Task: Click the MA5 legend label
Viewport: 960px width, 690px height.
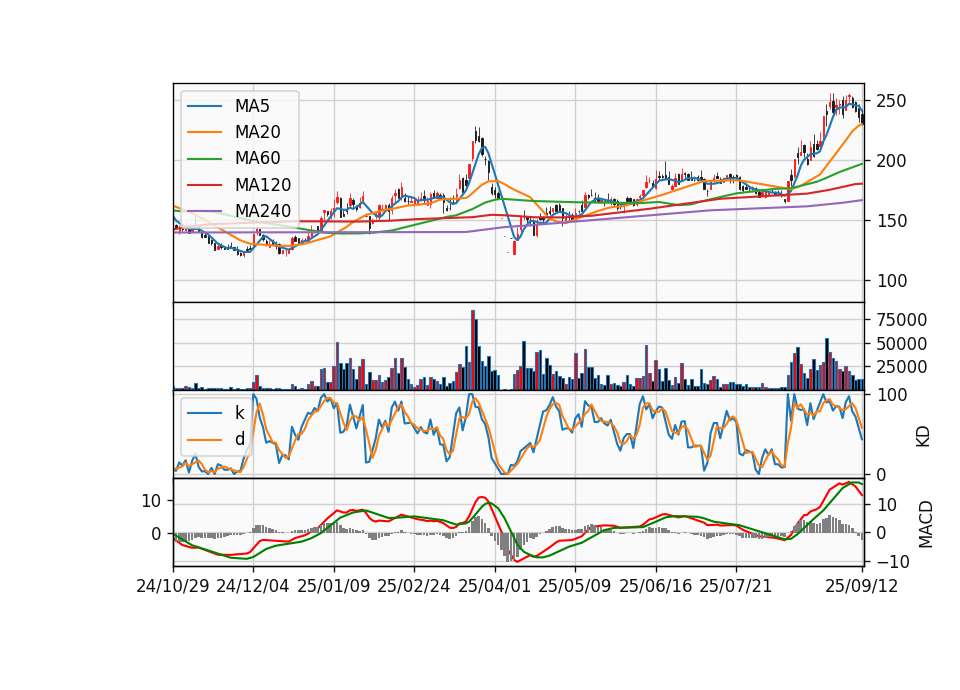Action: point(252,106)
